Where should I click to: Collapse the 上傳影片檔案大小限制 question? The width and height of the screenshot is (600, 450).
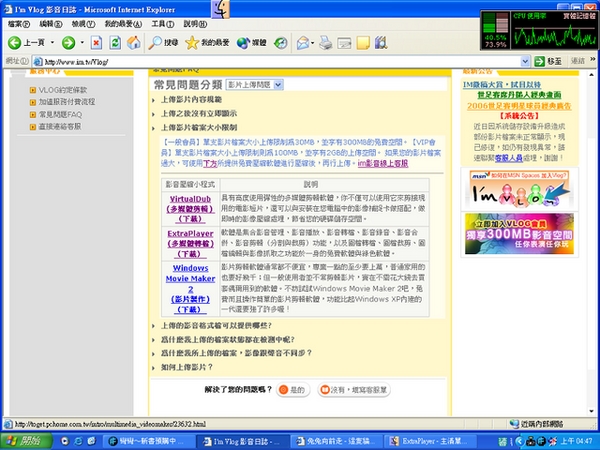click(199, 127)
